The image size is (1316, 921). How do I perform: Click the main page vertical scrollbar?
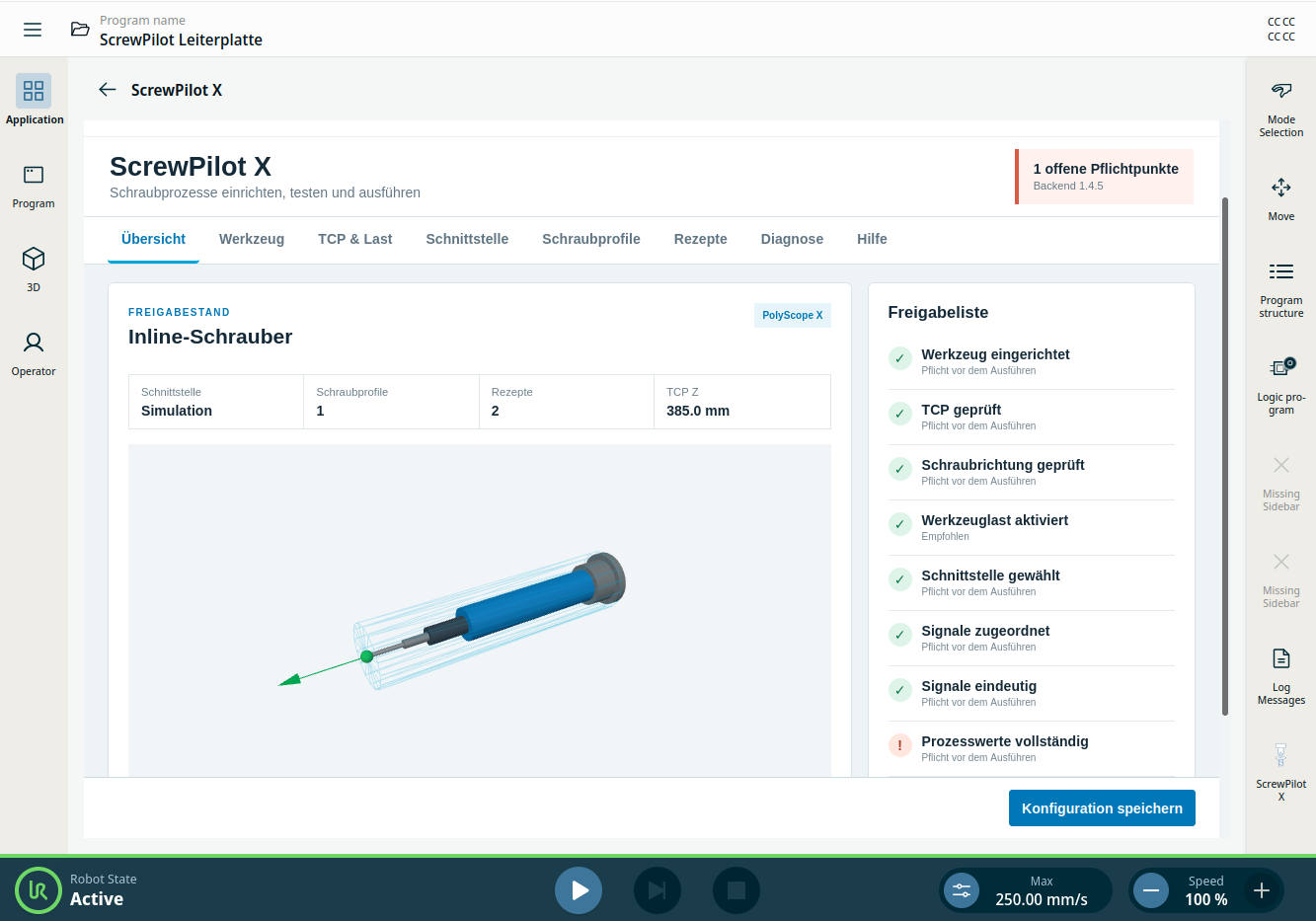(1225, 456)
